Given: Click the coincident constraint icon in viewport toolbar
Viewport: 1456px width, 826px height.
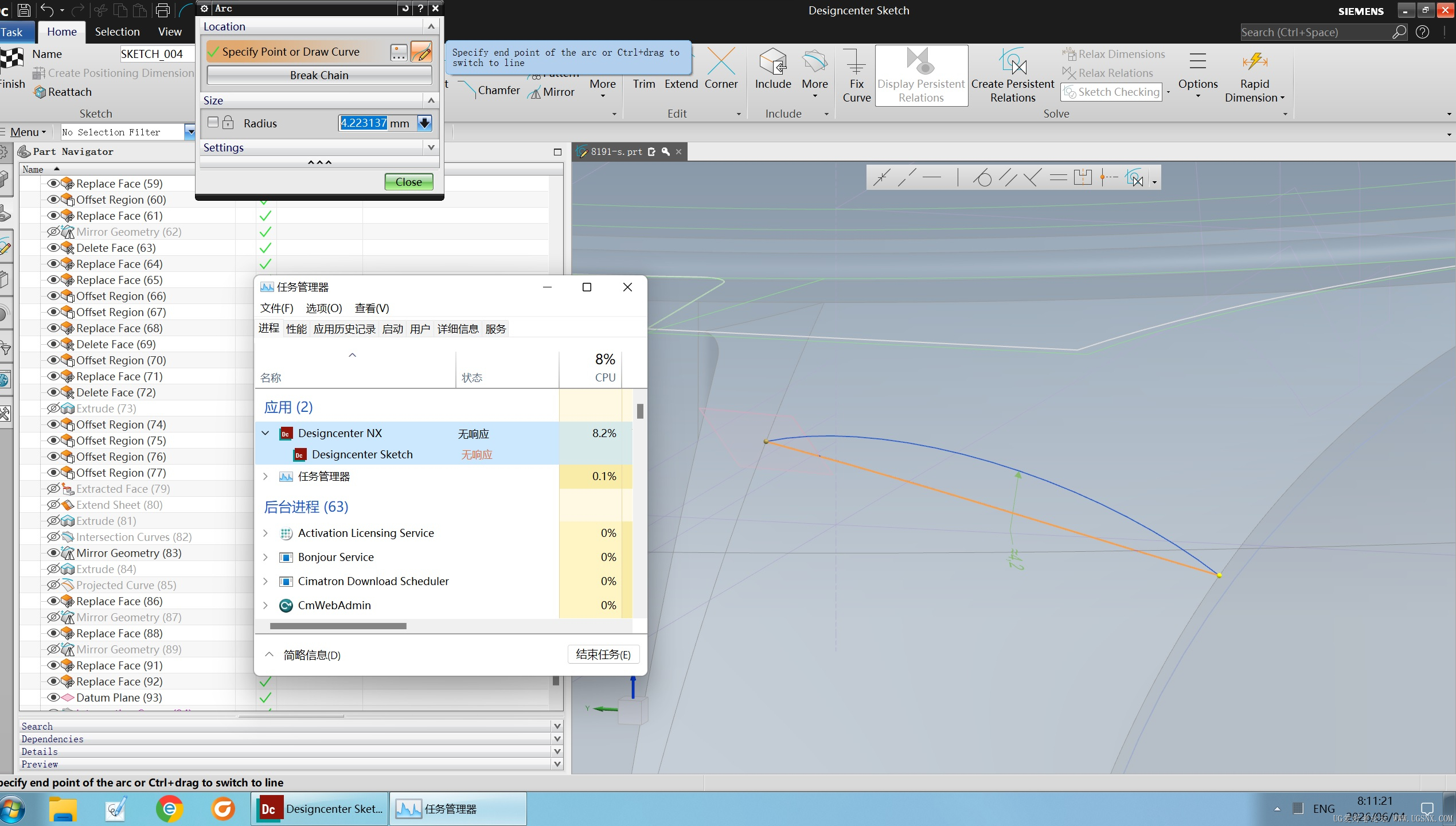Looking at the screenshot, I should (x=881, y=178).
